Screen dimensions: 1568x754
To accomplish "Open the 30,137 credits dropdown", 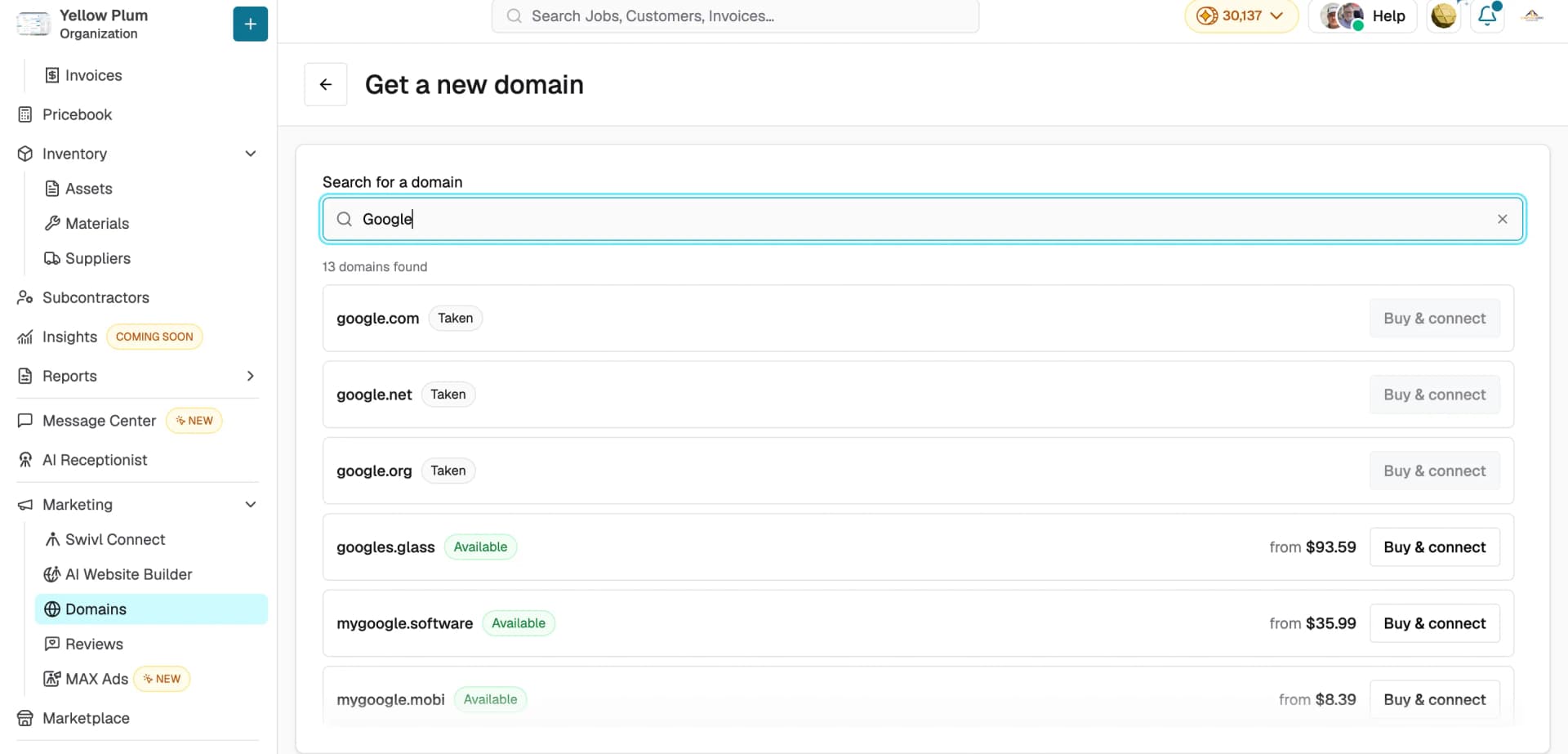I will (x=1241, y=16).
